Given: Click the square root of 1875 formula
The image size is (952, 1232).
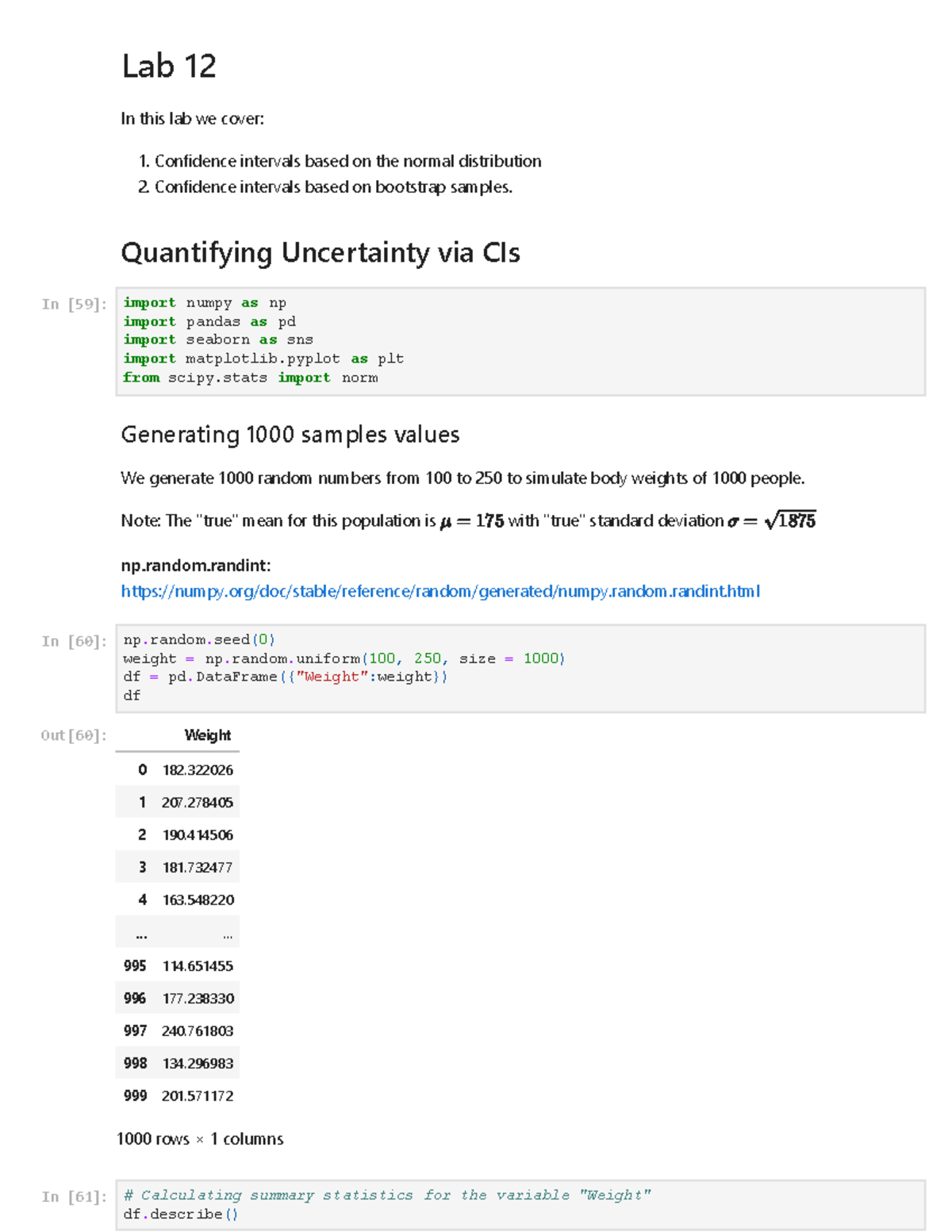Looking at the screenshot, I should point(790,520).
